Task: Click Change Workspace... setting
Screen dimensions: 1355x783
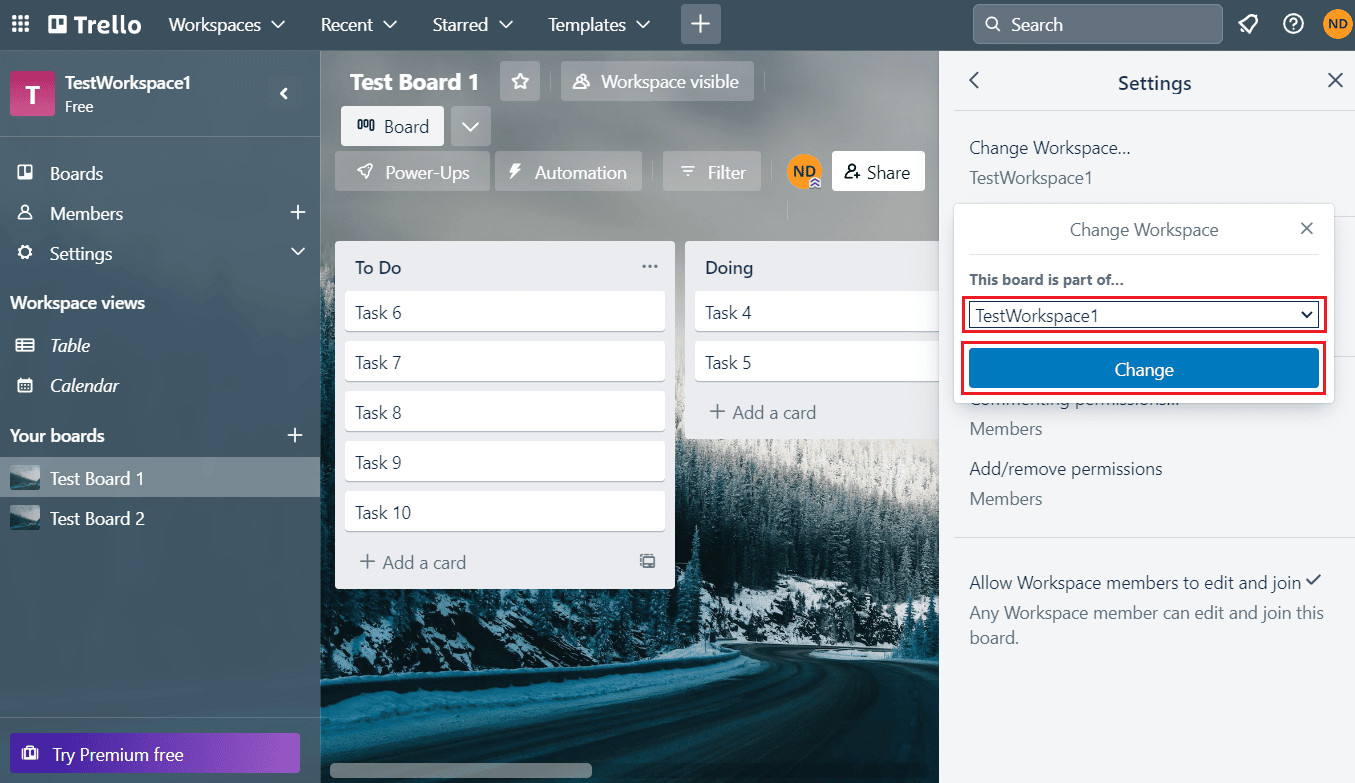Action: [1050, 148]
